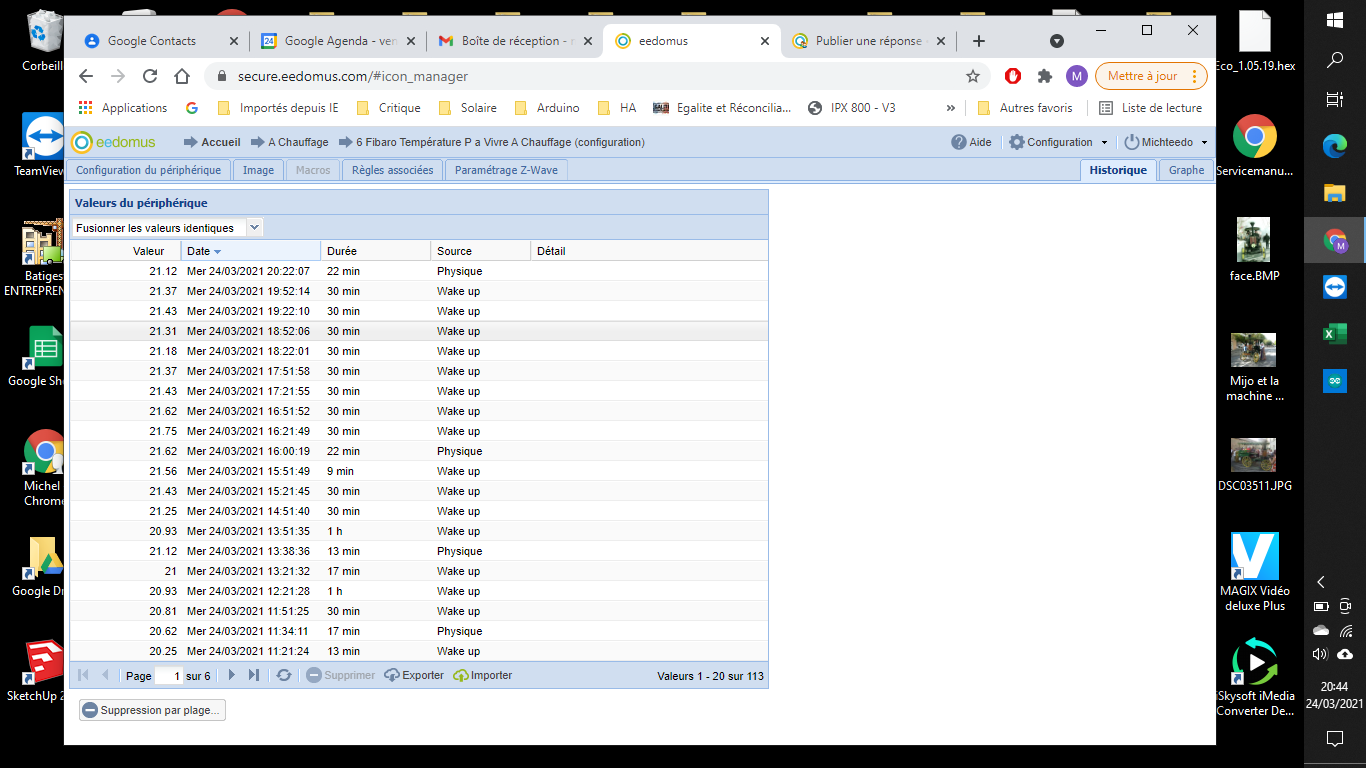The width and height of the screenshot is (1366, 768).
Task: Click the eedomus logo icon
Action: coord(82,142)
